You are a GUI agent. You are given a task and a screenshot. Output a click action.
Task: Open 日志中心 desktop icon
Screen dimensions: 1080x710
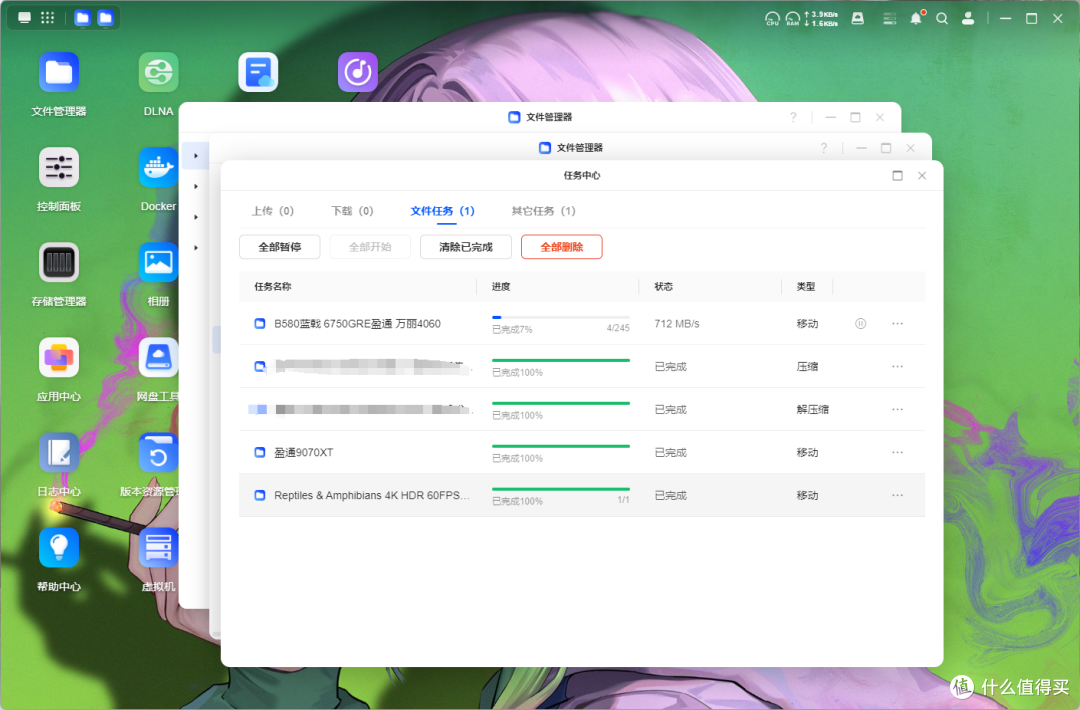[x=59, y=452]
